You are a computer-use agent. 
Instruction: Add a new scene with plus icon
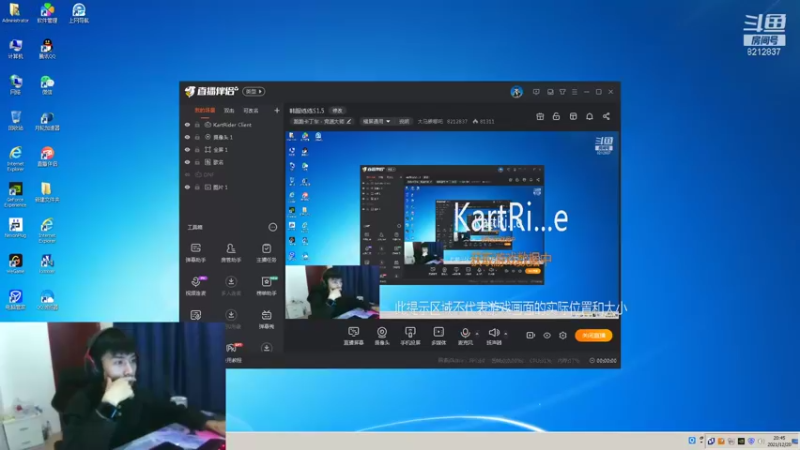[277, 110]
